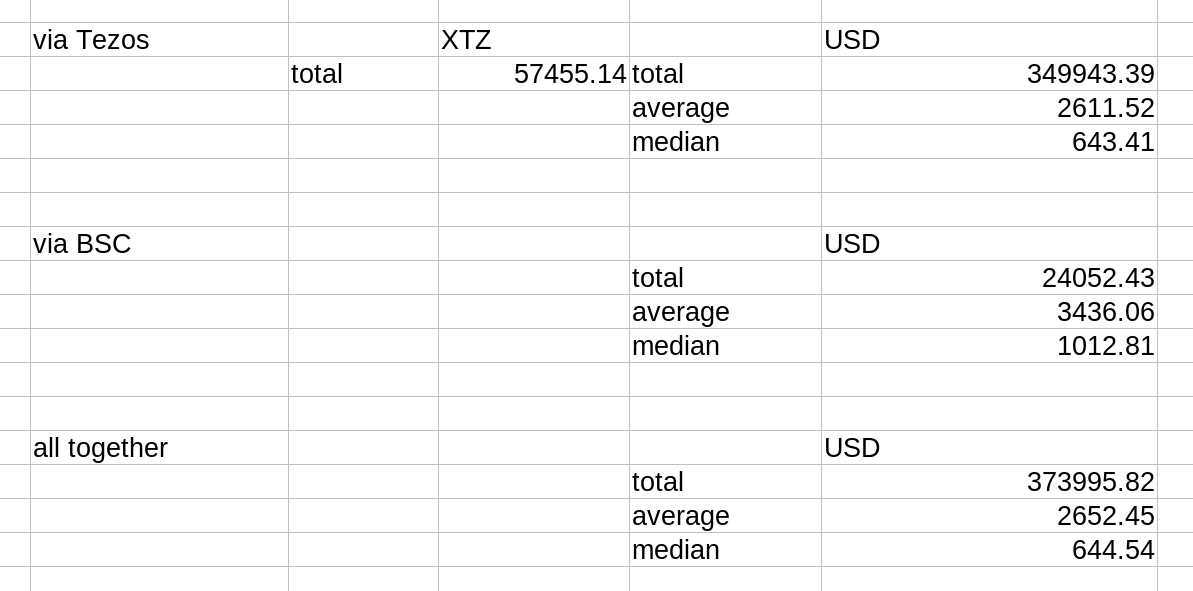Screen dimensions: 1193x591
Task: Click the BSC total value 24052.43
Action: coord(989,278)
